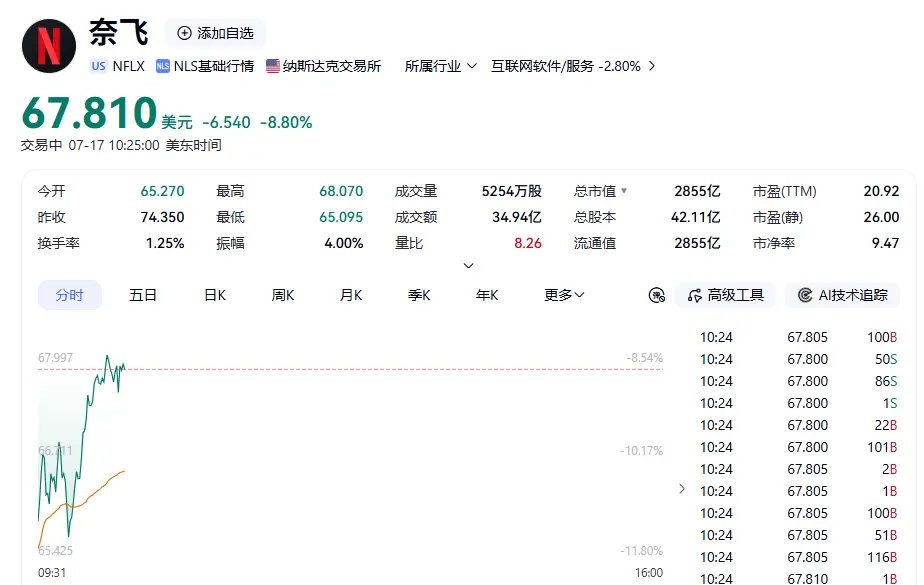This screenshot has width=924, height=585.
Task: Open 互联网软件/服务 industry link
Action: [x=542, y=66]
